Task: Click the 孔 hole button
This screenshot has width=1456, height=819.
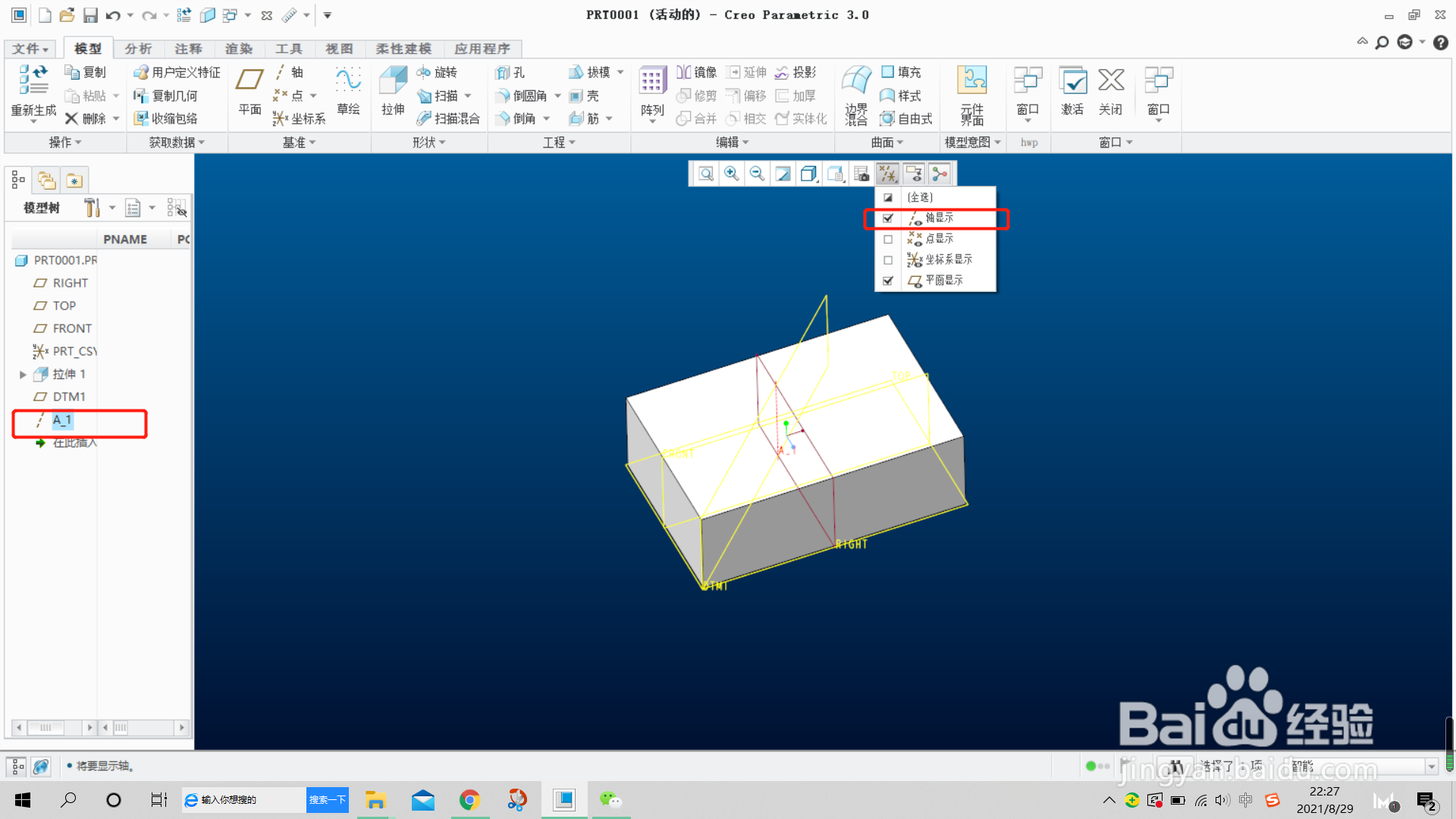Action: coord(510,73)
